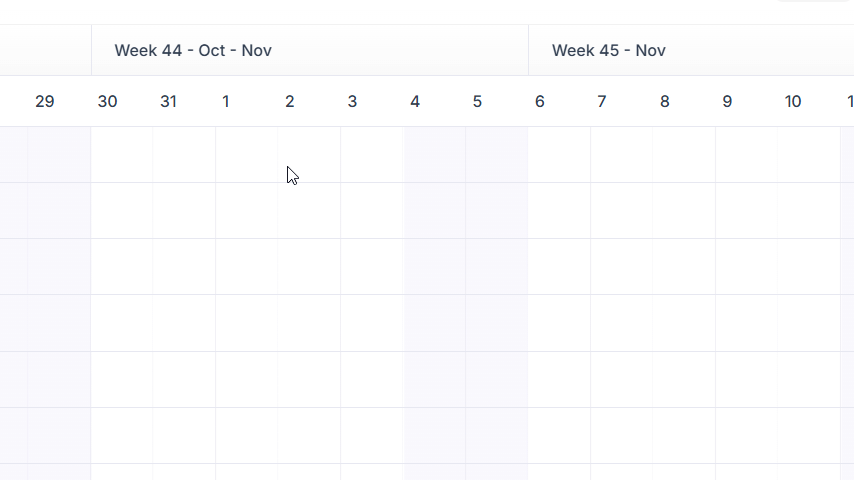This screenshot has width=854, height=480.
Task: Select the first-row grid cell under day 30
Action: 122,155
